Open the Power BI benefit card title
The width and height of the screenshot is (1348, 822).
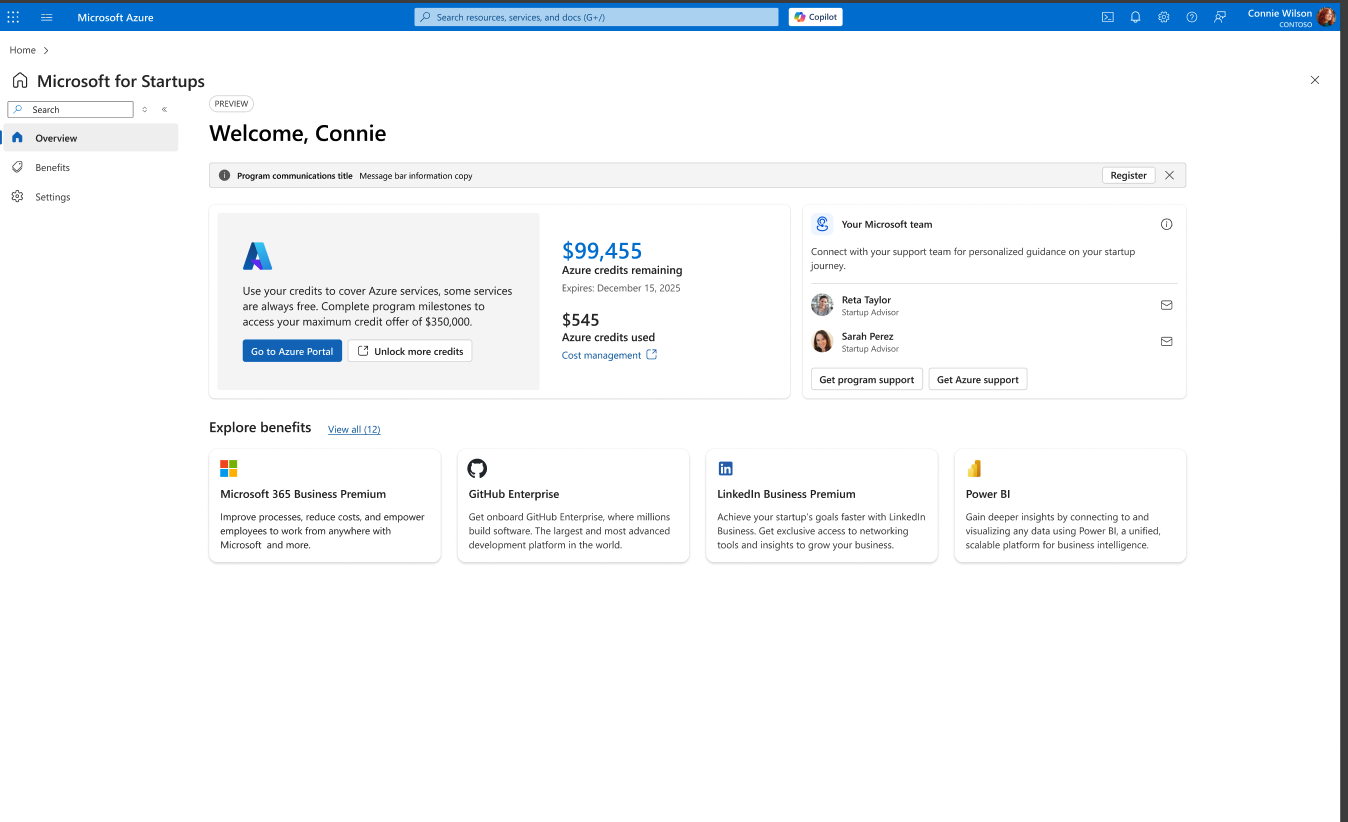point(988,494)
